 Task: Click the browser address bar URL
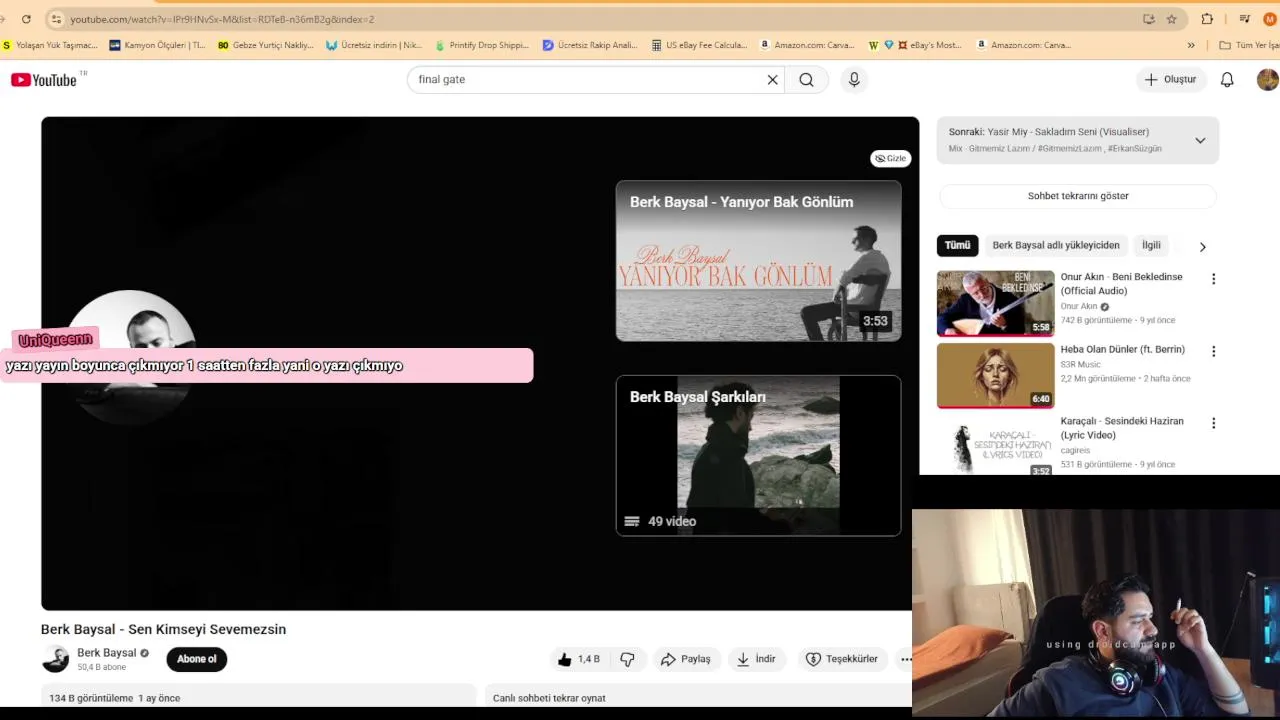point(222,19)
